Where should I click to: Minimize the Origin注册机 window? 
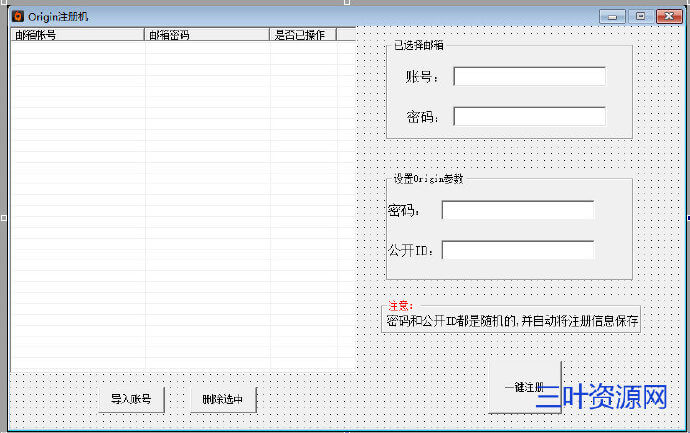coord(612,17)
